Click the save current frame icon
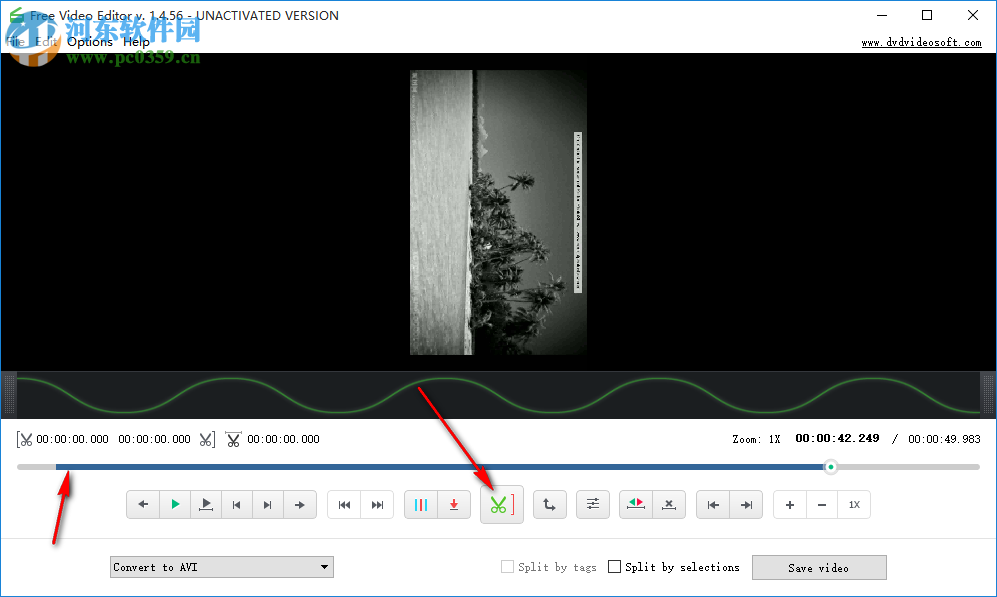997x597 pixels. (x=454, y=504)
